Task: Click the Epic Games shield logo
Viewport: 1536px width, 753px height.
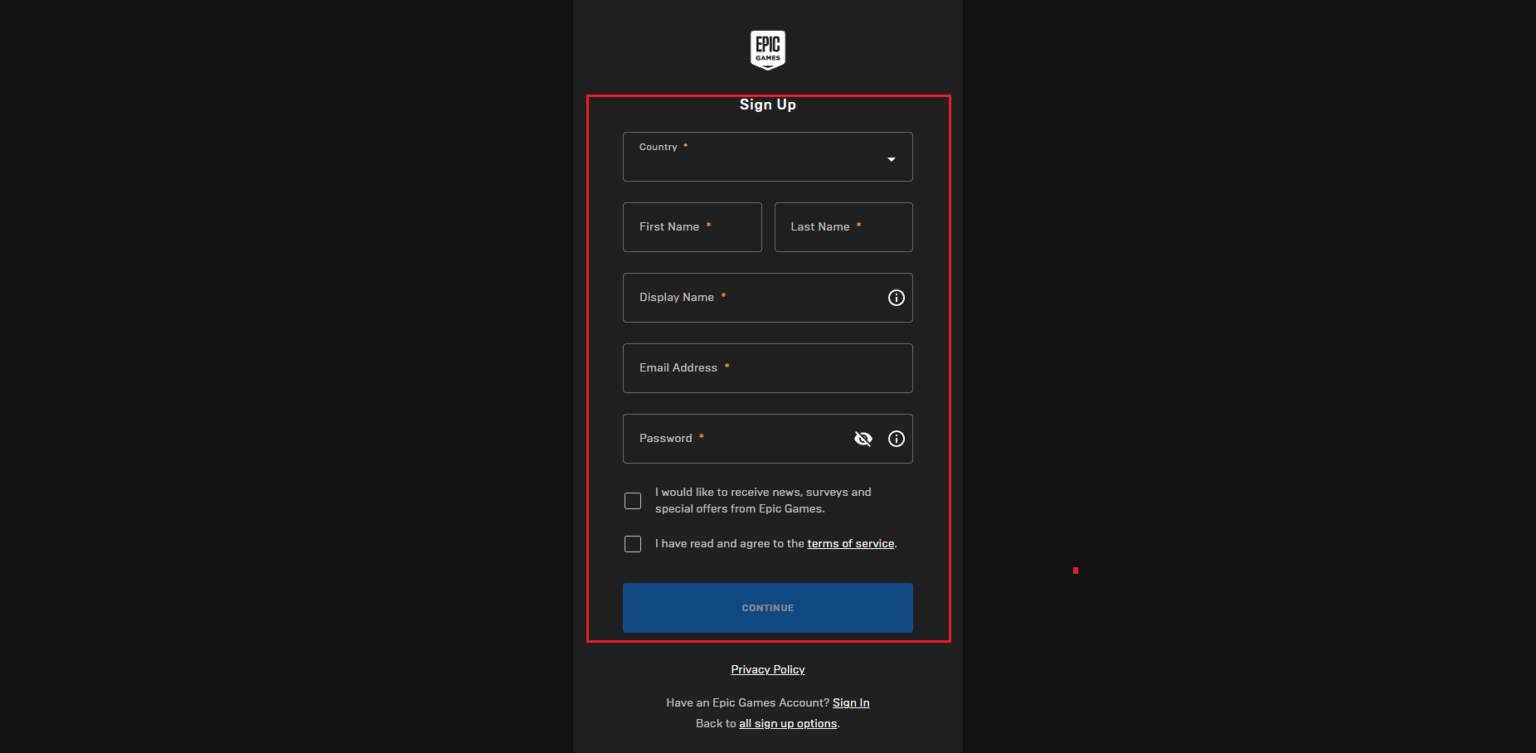Action: click(x=768, y=48)
